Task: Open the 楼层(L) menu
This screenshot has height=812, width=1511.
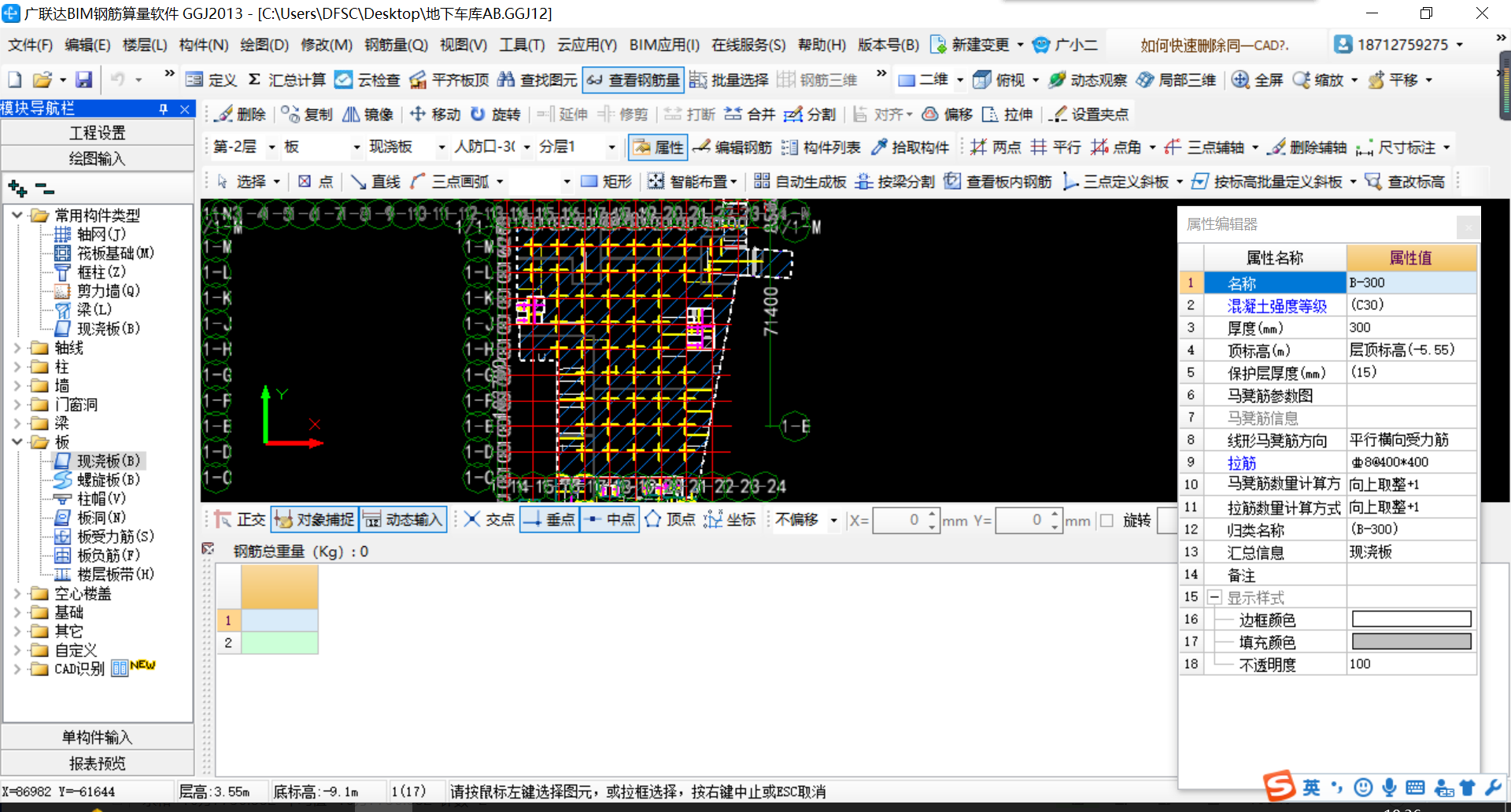Action: pos(145,45)
